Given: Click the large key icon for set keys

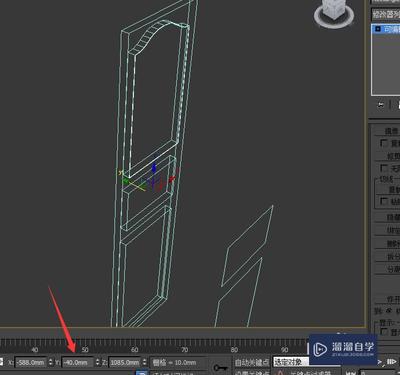Looking at the screenshot, I should tap(220, 368).
